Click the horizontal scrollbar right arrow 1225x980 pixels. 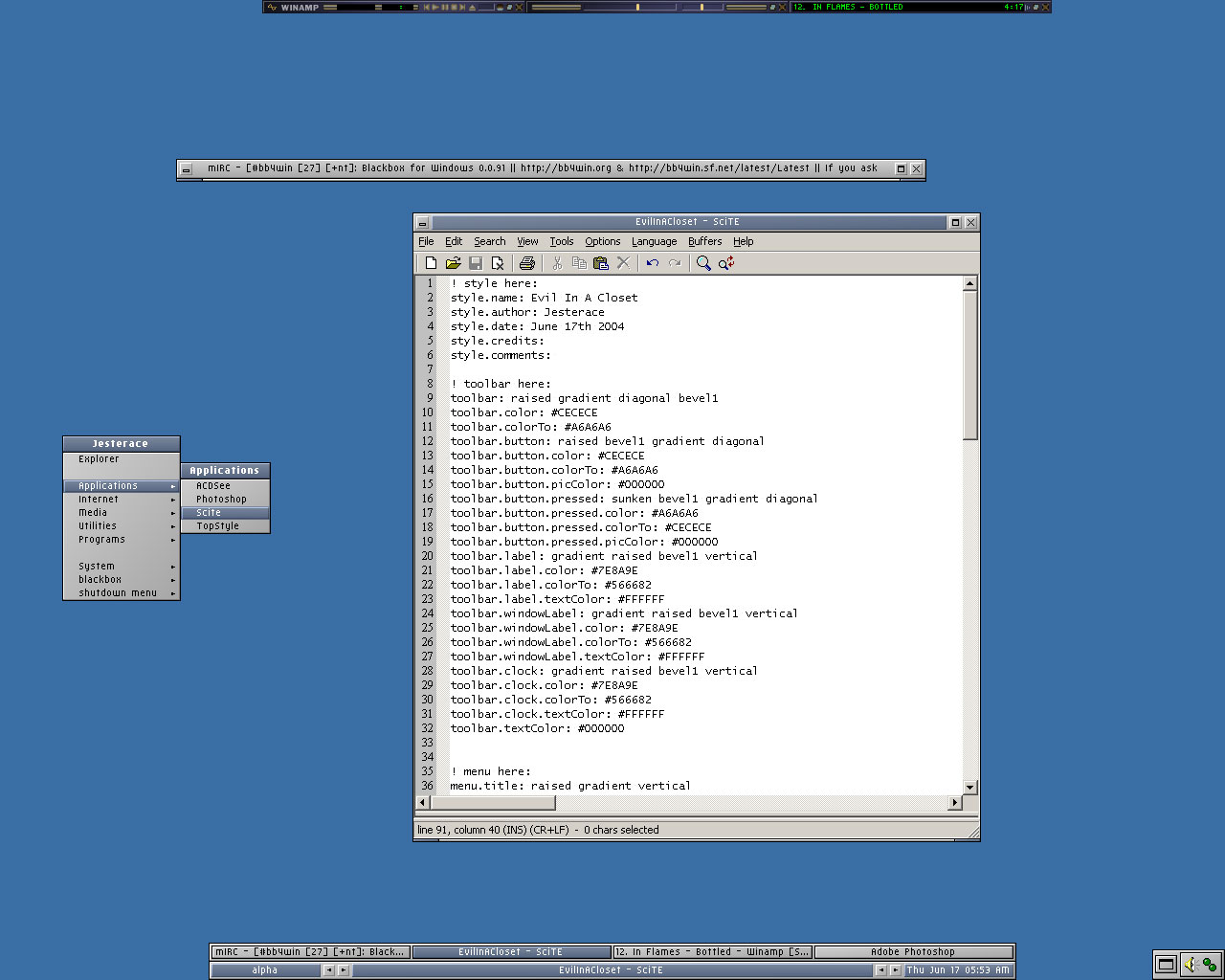pos(954,802)
